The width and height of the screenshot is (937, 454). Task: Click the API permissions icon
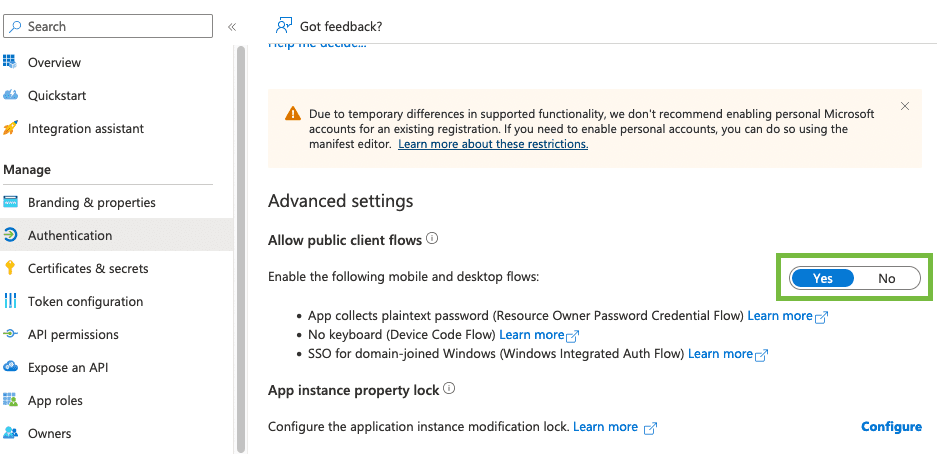coord(10,334)
